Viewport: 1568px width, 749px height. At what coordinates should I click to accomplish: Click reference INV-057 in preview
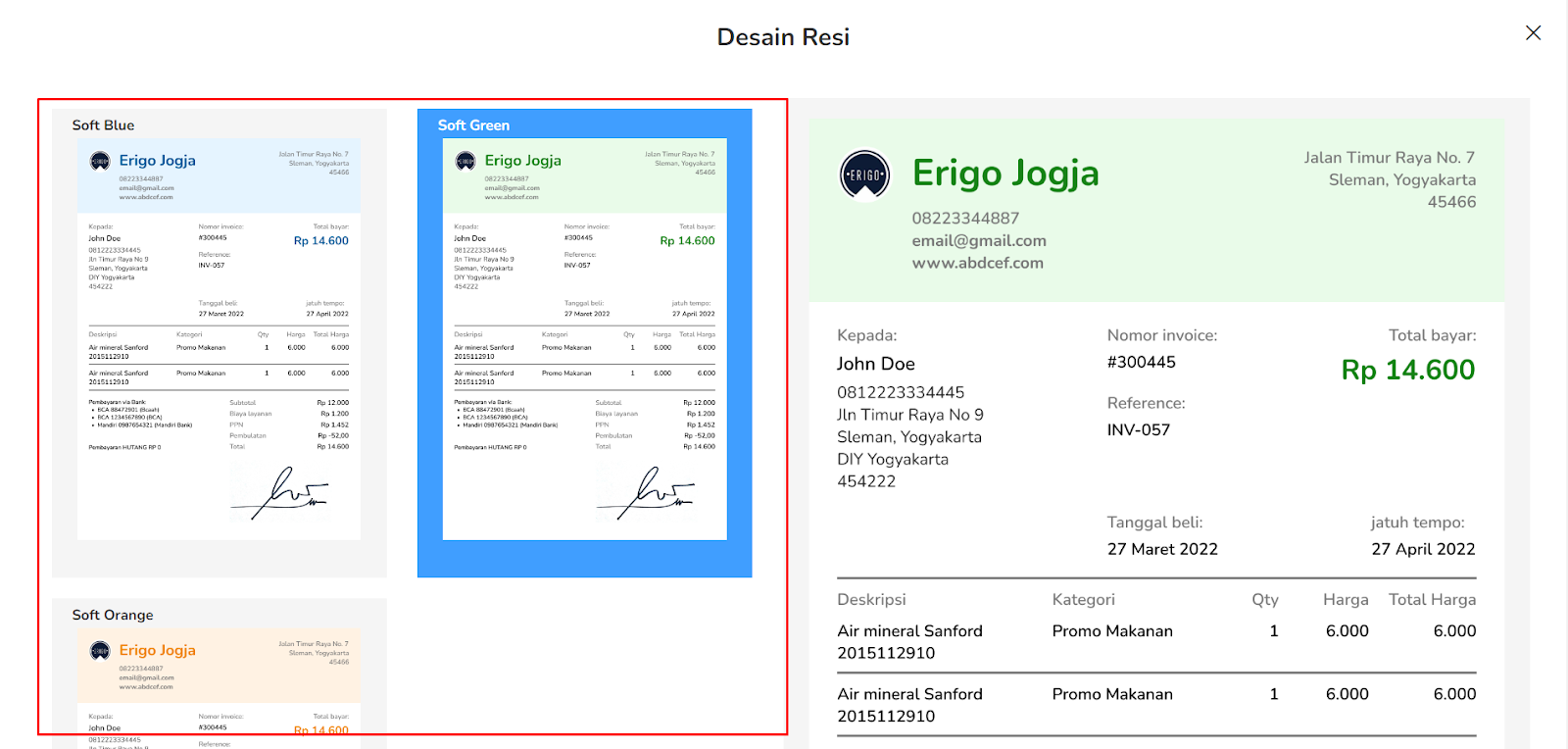pos(1138,429)
